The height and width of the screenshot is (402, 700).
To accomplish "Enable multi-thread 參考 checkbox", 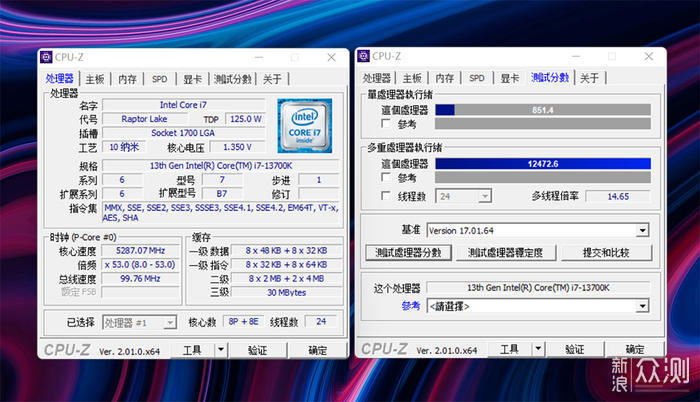I will (386, 177).
